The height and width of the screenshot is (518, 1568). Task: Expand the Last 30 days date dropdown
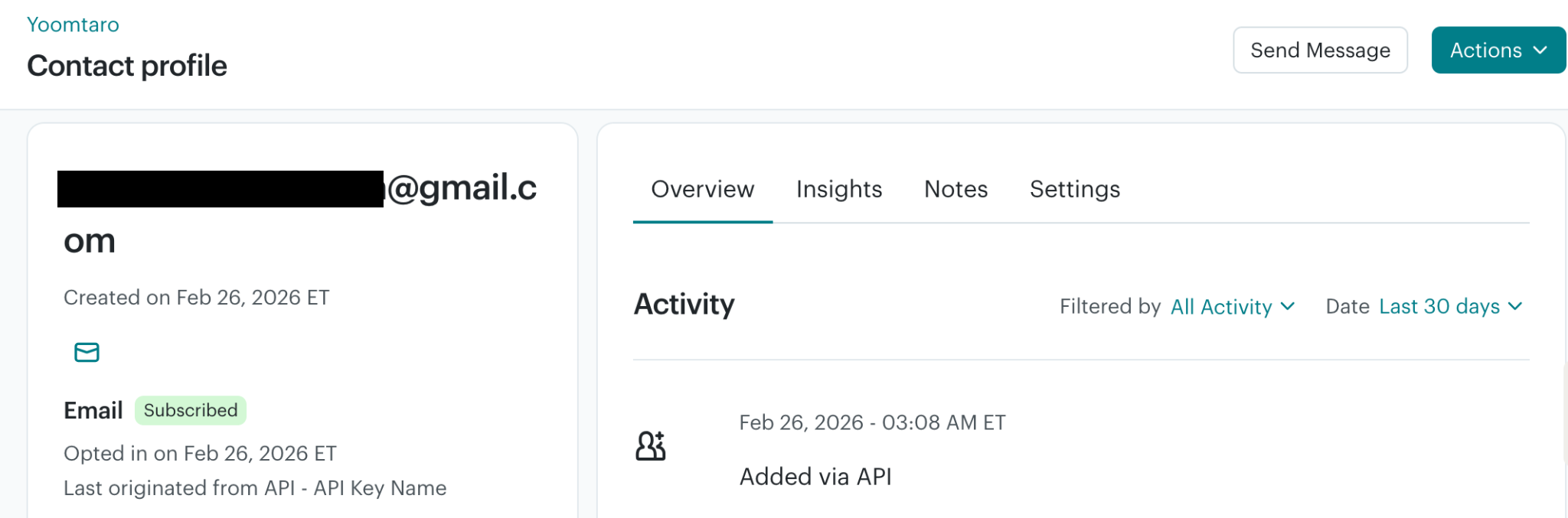click(x=1449, y=307)
